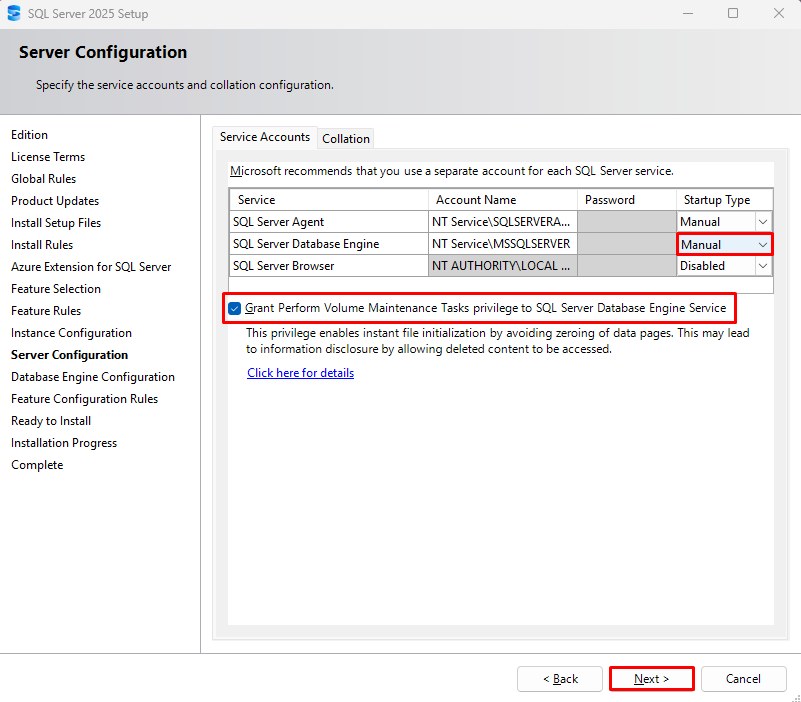This screenshot has height=702, width=801.
Task: Open the Click here for details link
Action: pos(300,373)
